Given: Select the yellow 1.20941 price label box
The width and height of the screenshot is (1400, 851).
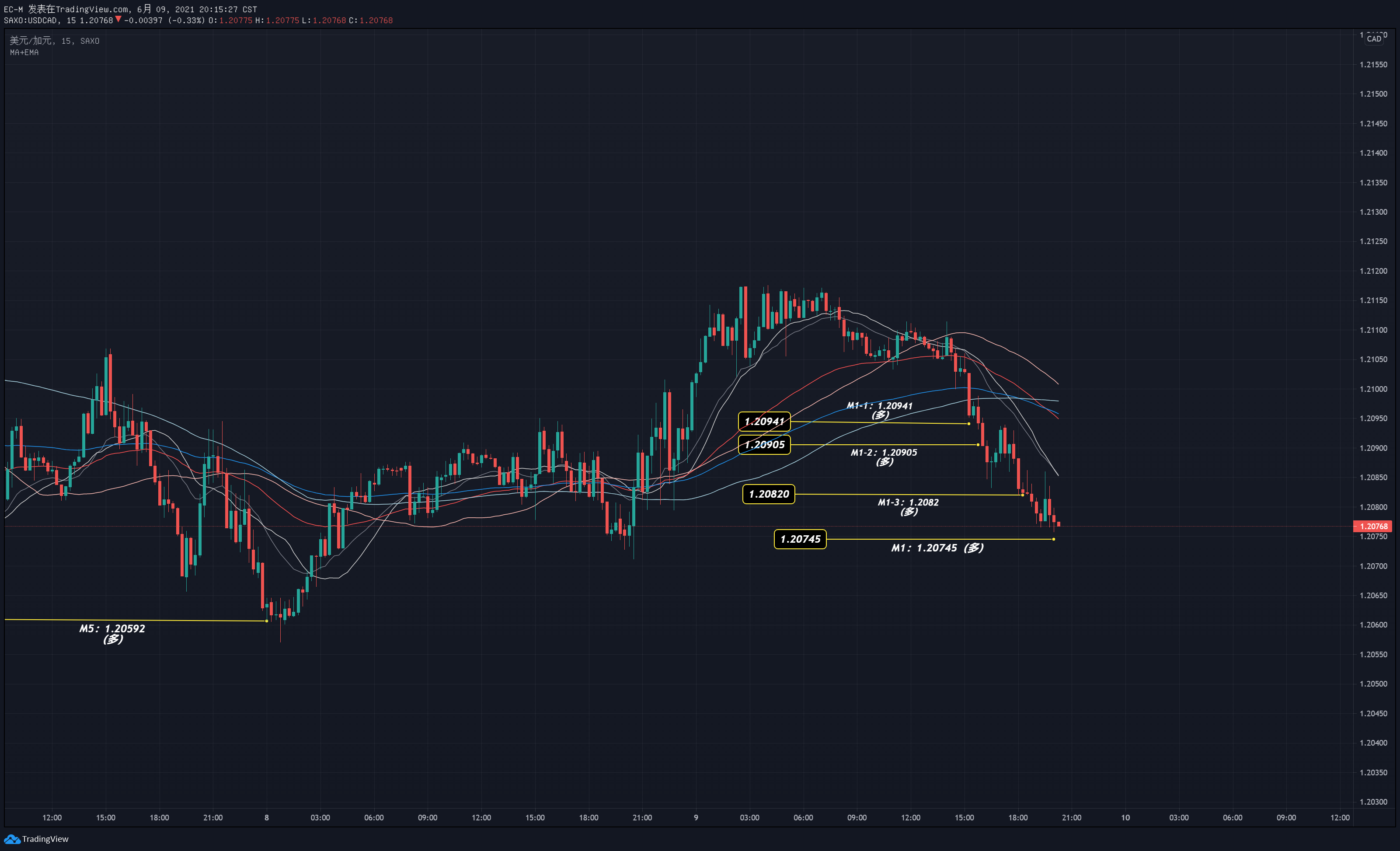Looking at the screenshot, I should pos(764,421).
